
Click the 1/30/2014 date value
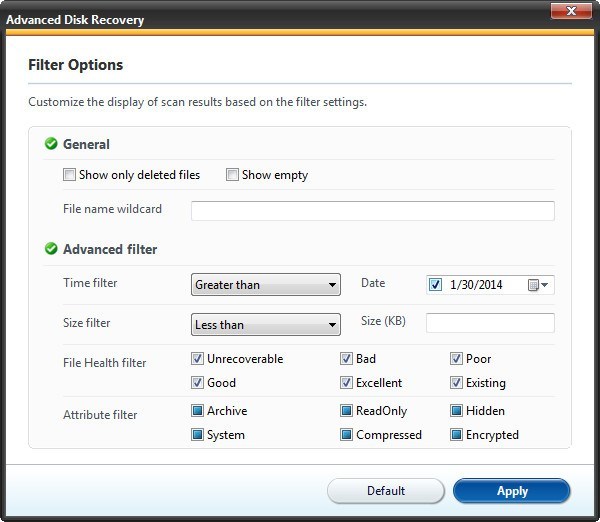(476, 285)
